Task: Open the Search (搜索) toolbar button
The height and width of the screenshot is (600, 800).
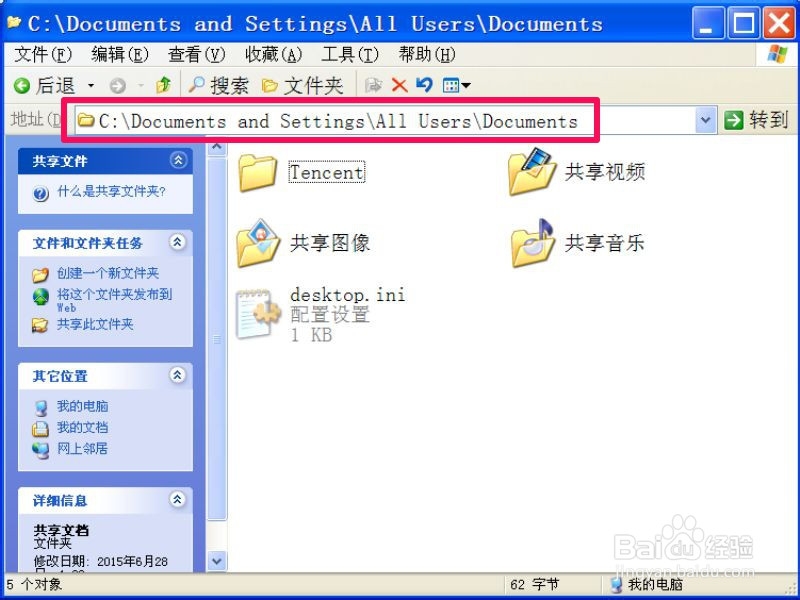Action: 218,85
